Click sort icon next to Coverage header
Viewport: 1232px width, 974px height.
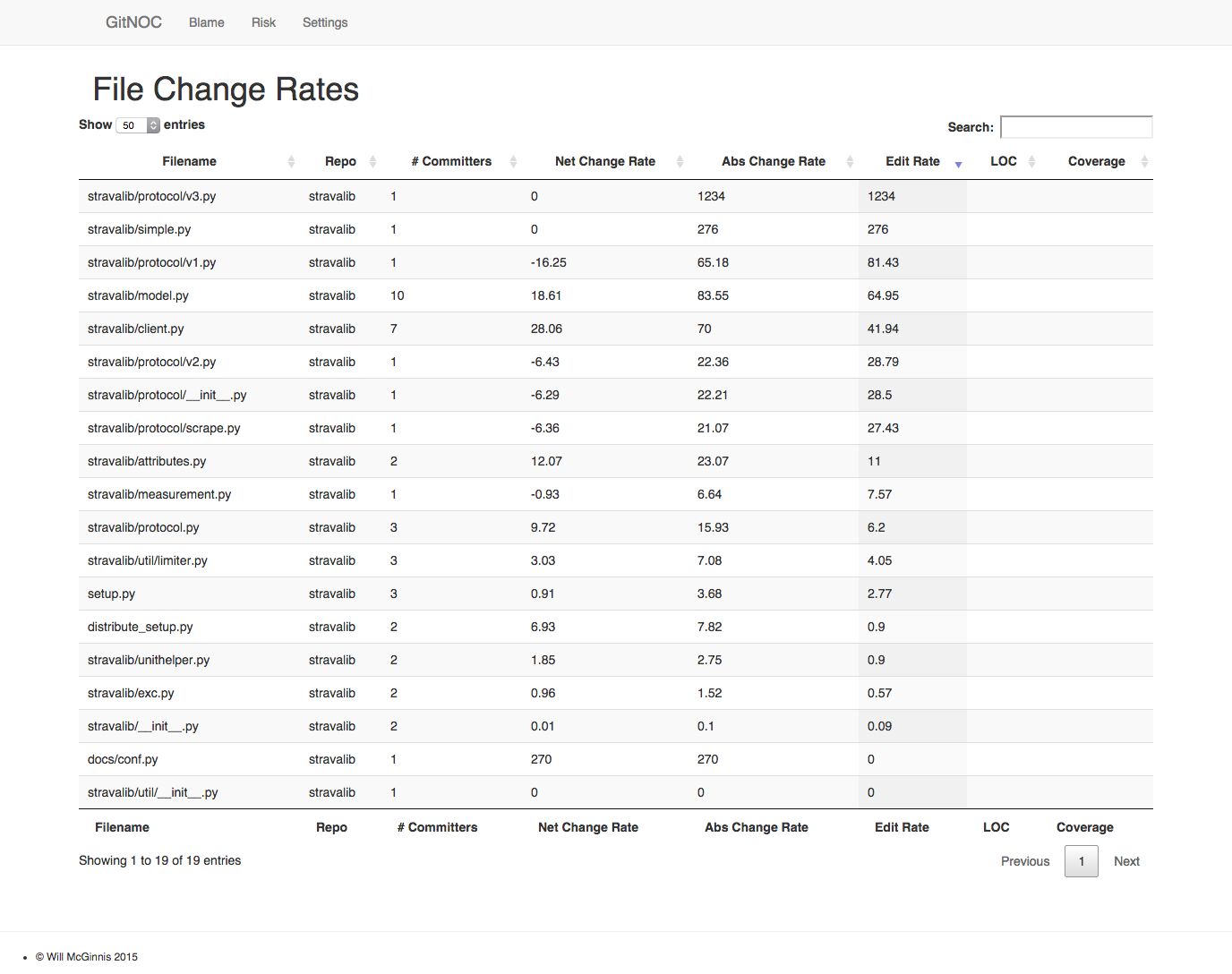1144,161
